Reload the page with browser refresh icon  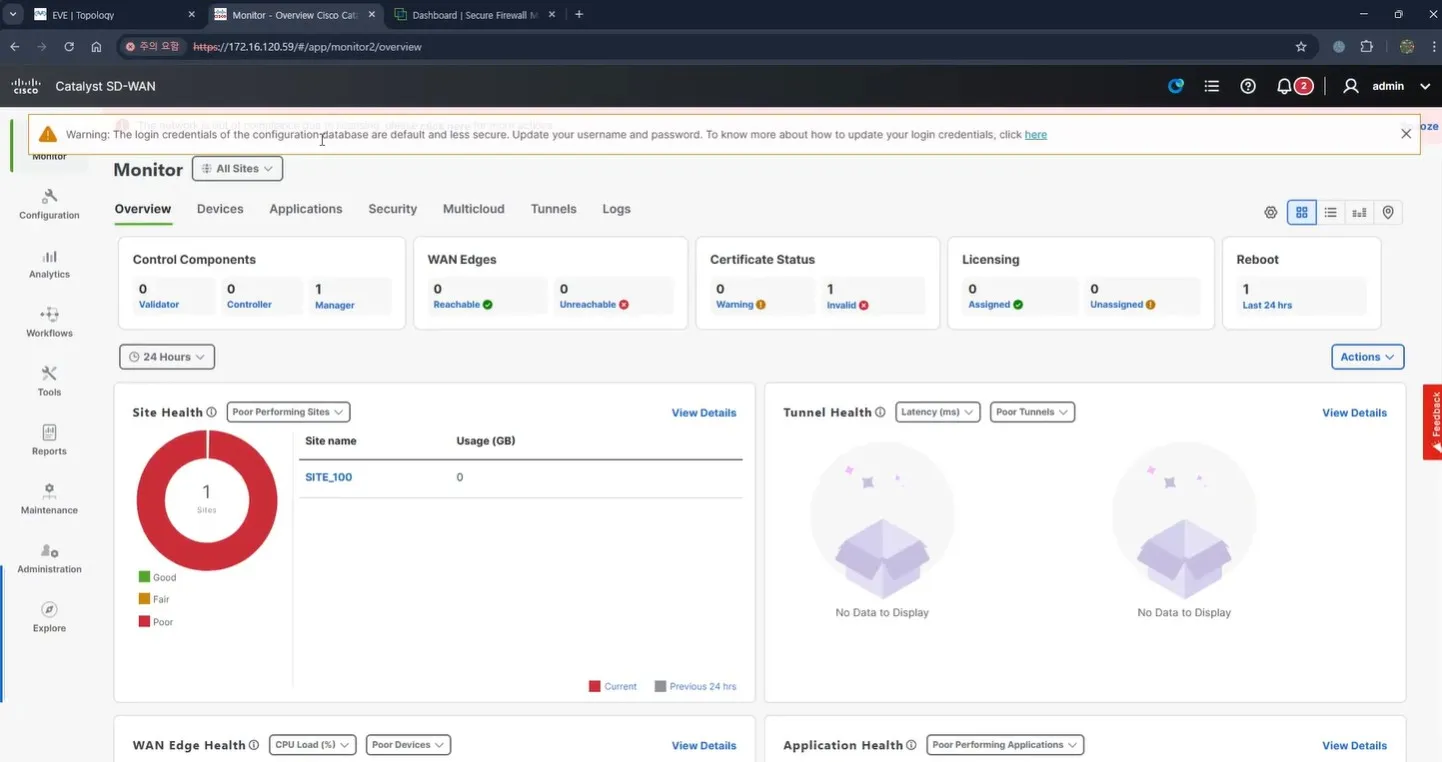[x=69, y=46]
